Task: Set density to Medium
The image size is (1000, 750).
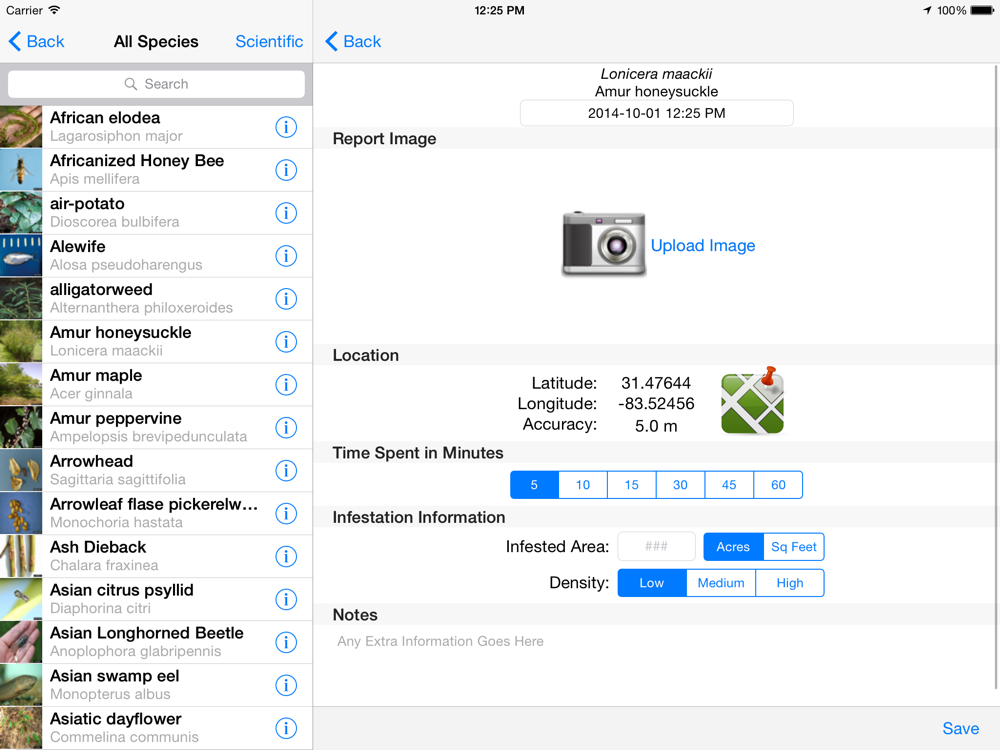Action: tap(721, 583)
